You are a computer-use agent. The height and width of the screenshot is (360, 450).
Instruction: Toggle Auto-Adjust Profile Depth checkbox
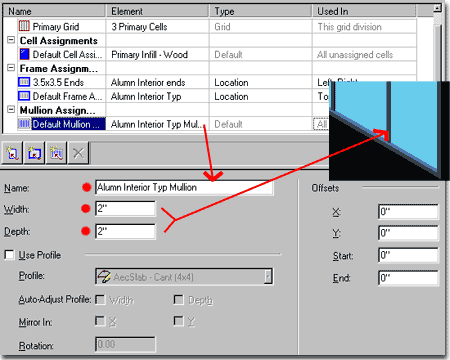pos(179,300)
